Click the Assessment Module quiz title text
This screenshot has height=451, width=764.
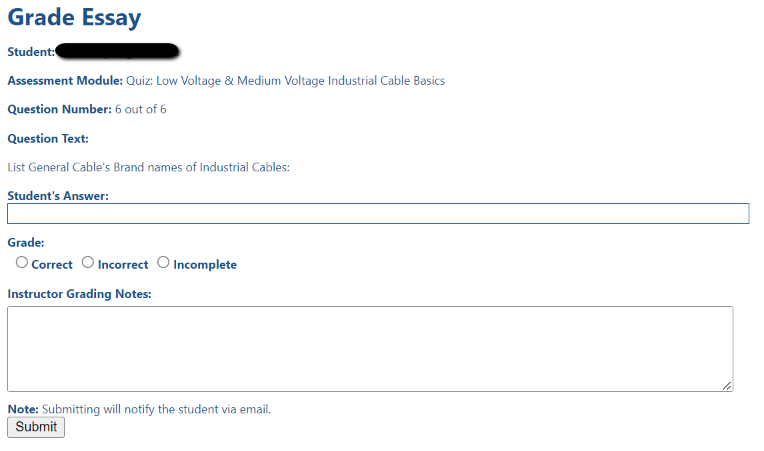[x=286, y=81]
